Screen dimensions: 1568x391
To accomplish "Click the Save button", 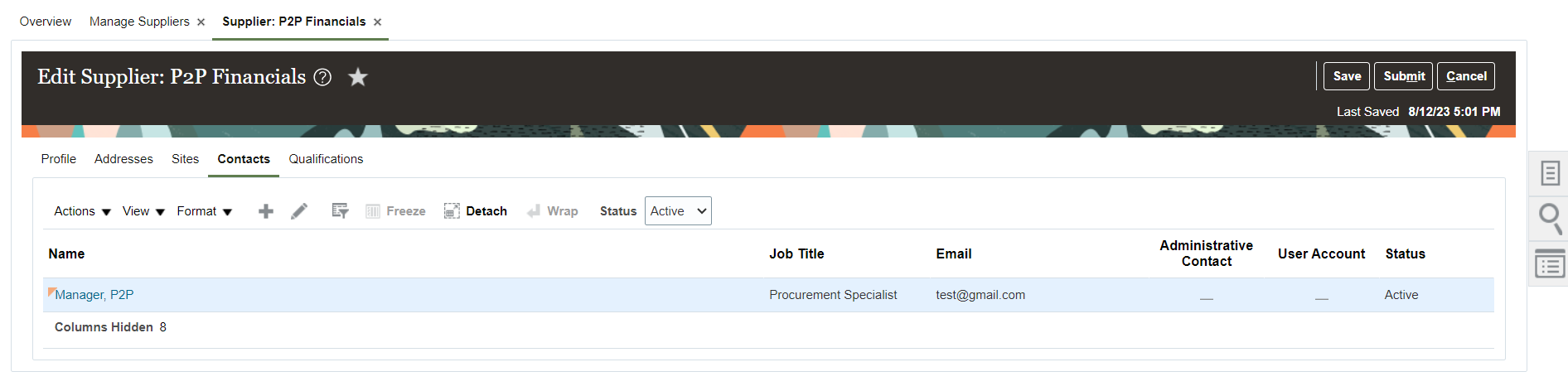I will (x=1346, y=76).
